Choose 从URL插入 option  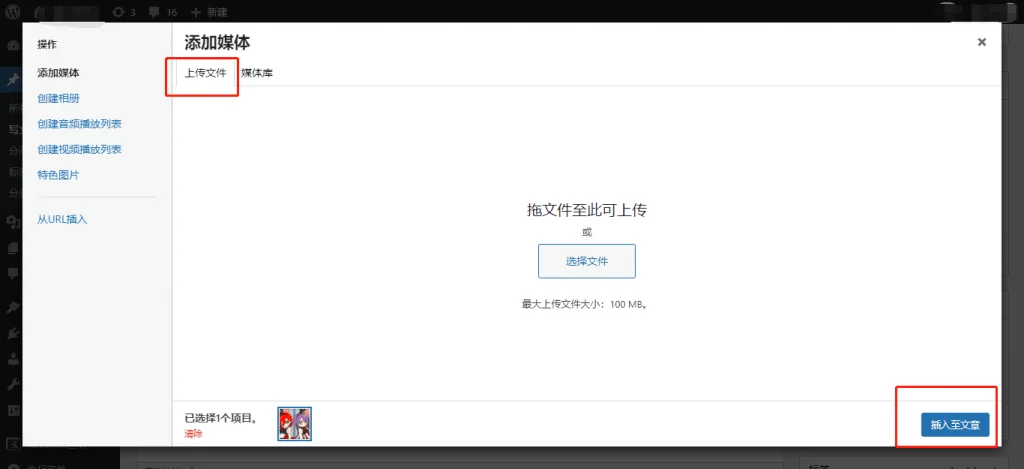point(62,219)
